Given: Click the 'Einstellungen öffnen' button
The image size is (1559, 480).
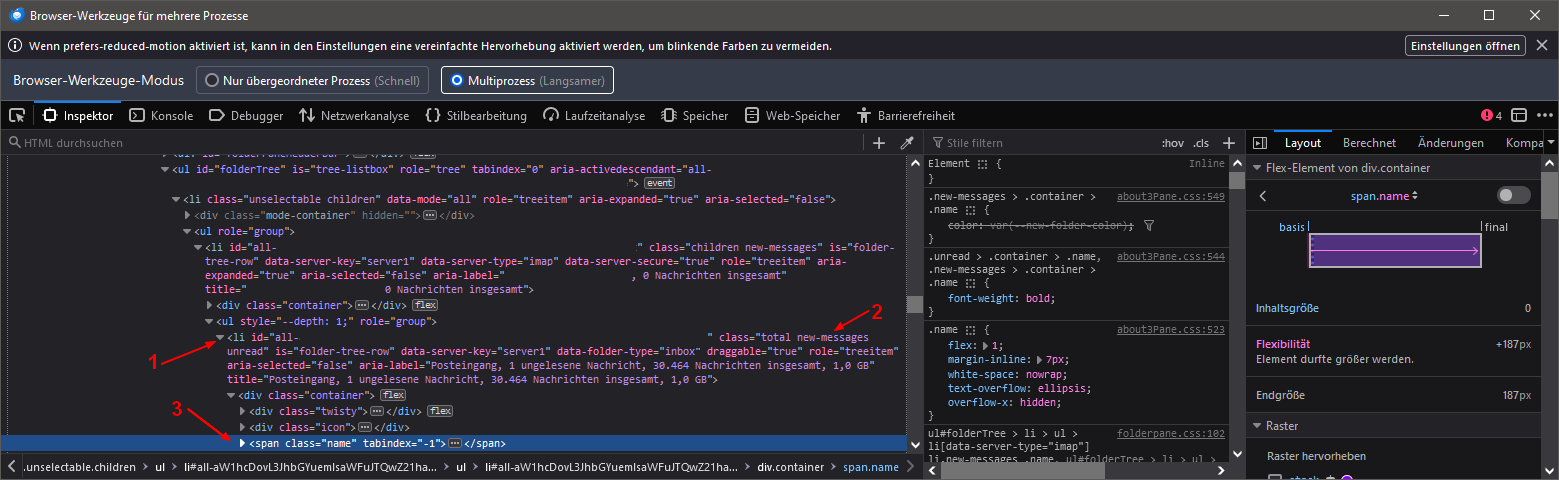Looking at the screenshot, I should pyautogui.click(x=1466, y=46).
